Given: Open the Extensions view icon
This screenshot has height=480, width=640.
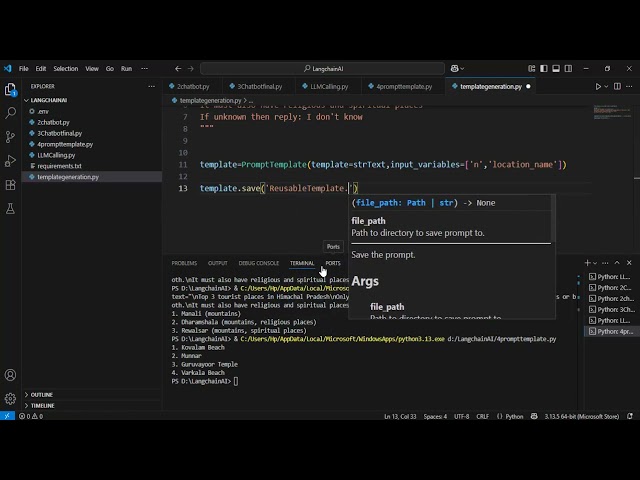Looking at the screenshot, I should pos(10,185).
